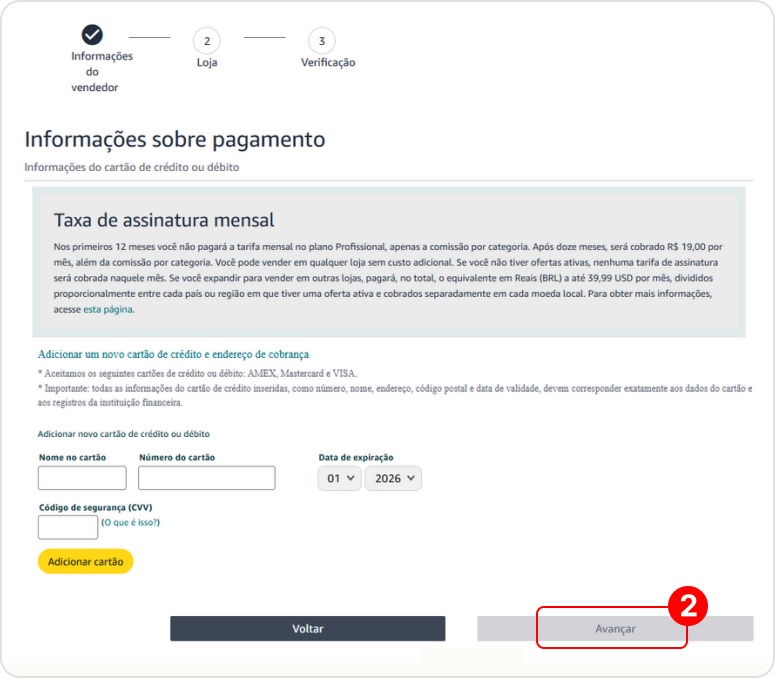Select step 2 Loja circle
775x678 pixels.
pos(207,41)
